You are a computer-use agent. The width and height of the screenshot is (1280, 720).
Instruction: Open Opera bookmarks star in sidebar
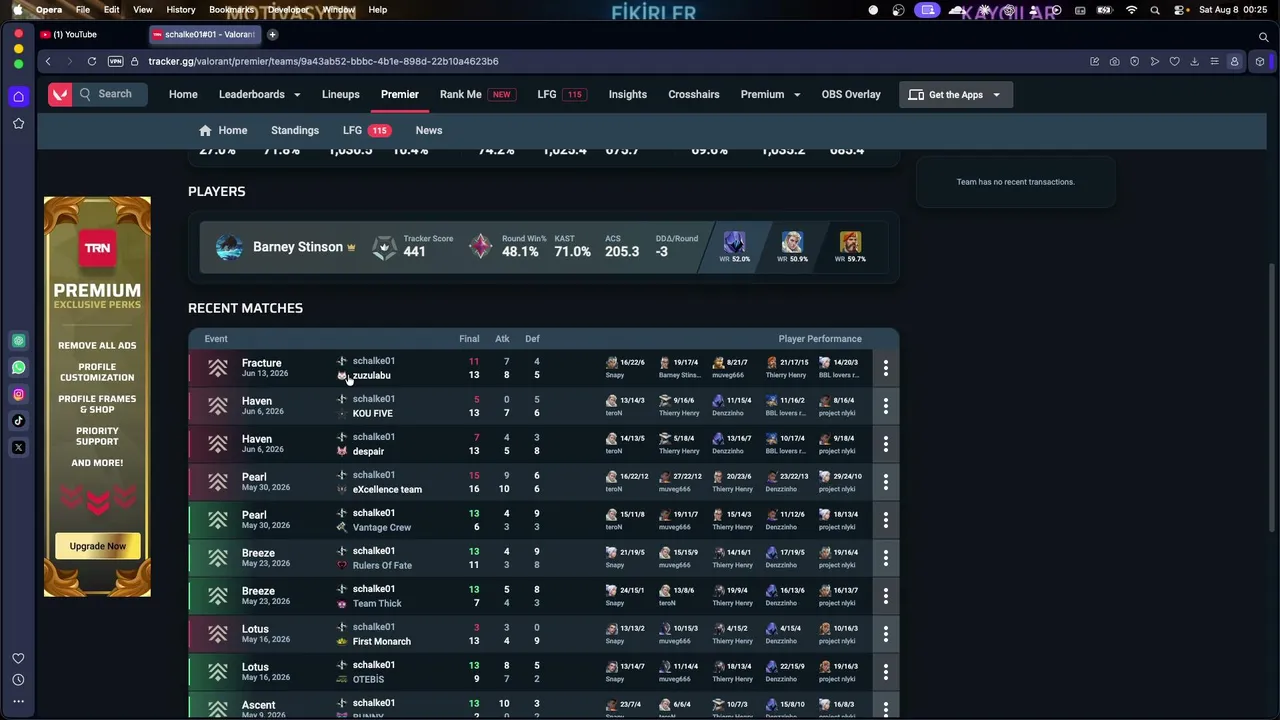18,124
